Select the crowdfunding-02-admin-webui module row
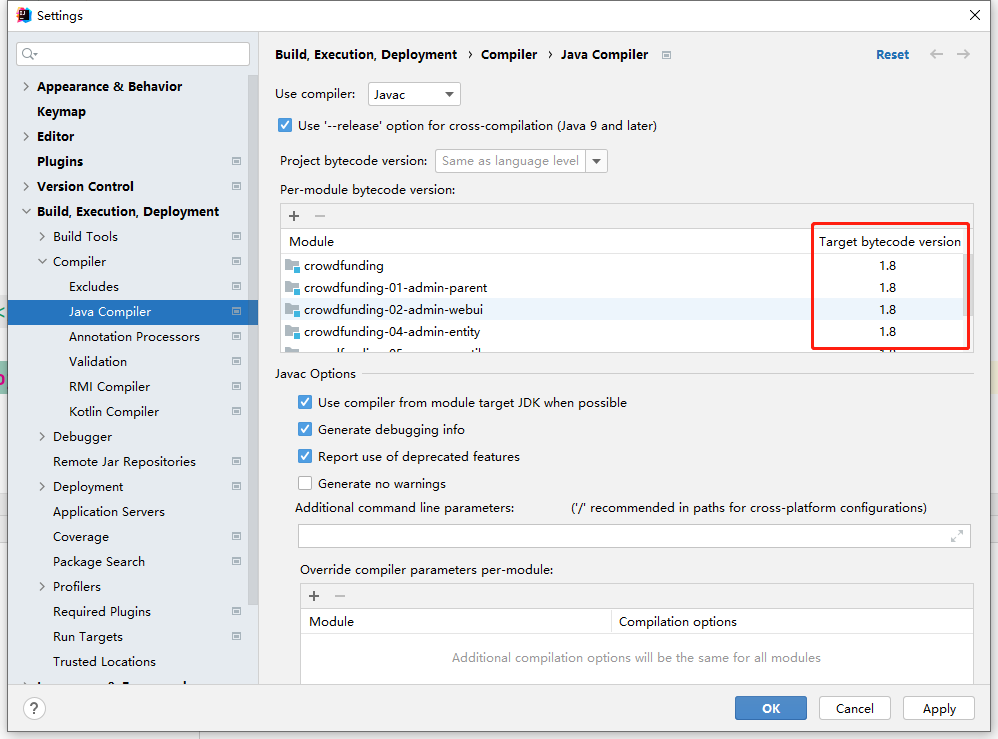The height and width of the screenshot is (739, 998). (x=393, y=310)
